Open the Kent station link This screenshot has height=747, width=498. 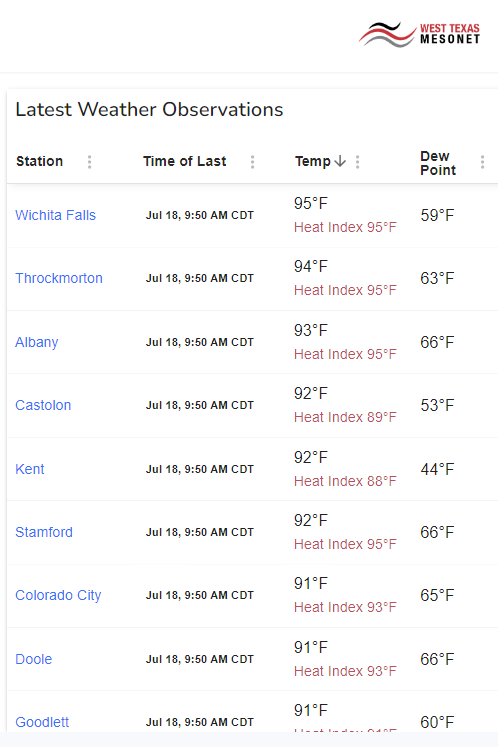point(30,469)
